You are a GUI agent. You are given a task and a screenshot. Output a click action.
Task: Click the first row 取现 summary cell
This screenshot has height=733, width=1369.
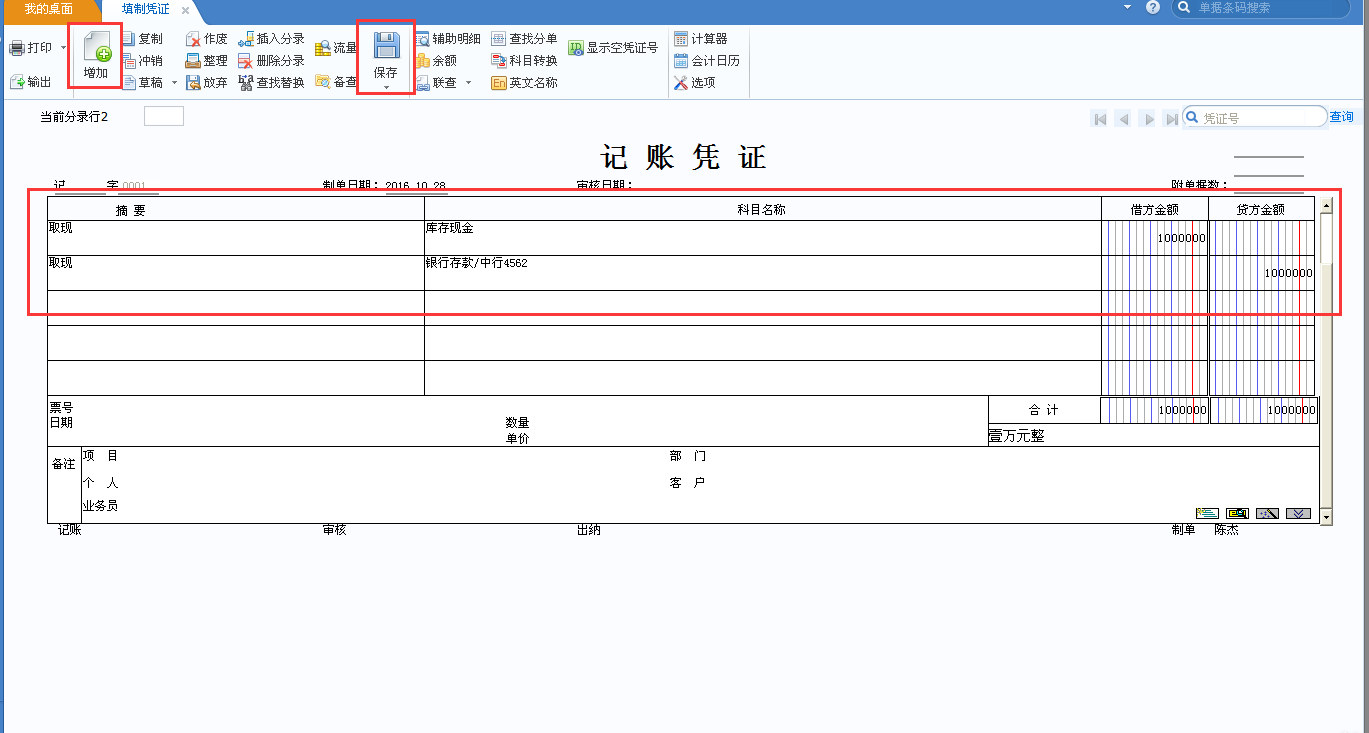(x=236, y=238)
